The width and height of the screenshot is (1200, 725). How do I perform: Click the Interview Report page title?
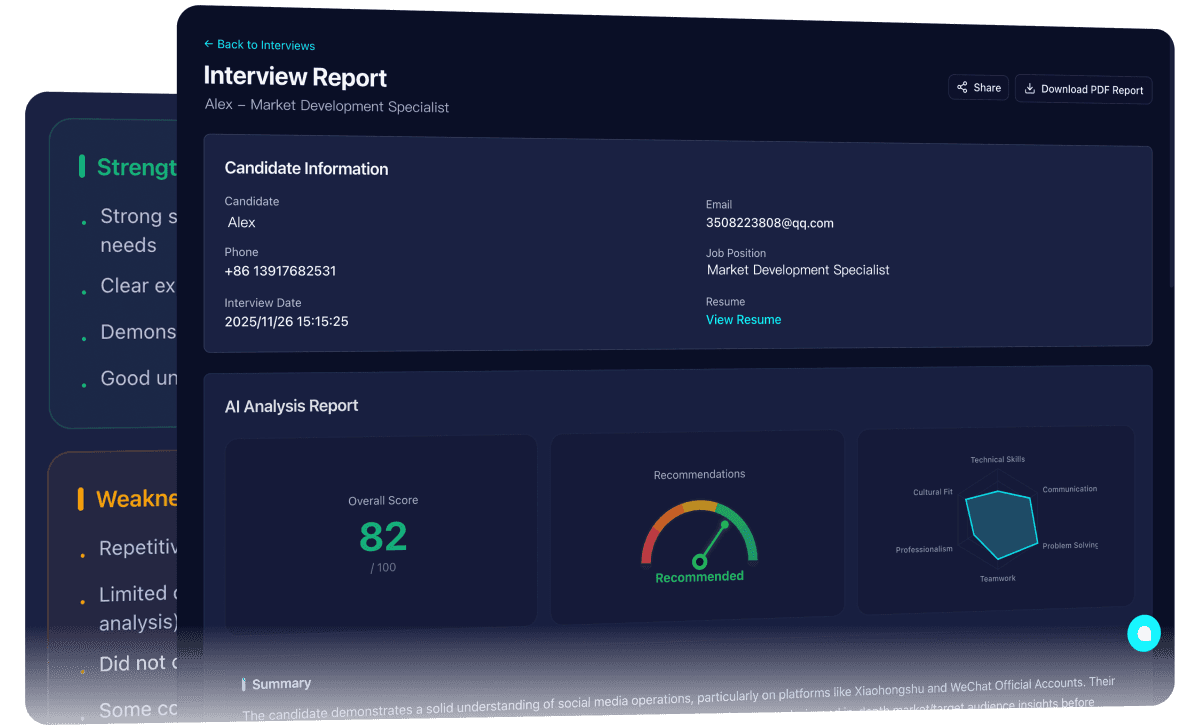pyautogui.click(x=295, y=77)
